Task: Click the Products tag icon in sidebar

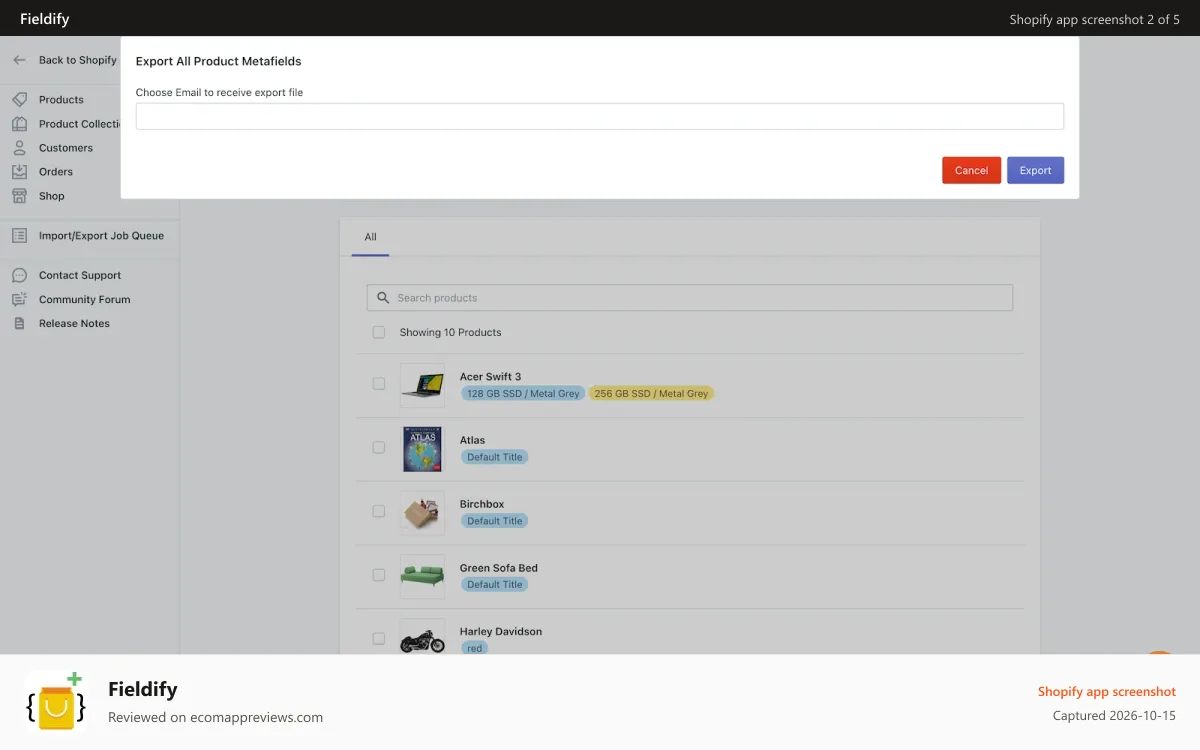Action: click(x=19, y=100)
